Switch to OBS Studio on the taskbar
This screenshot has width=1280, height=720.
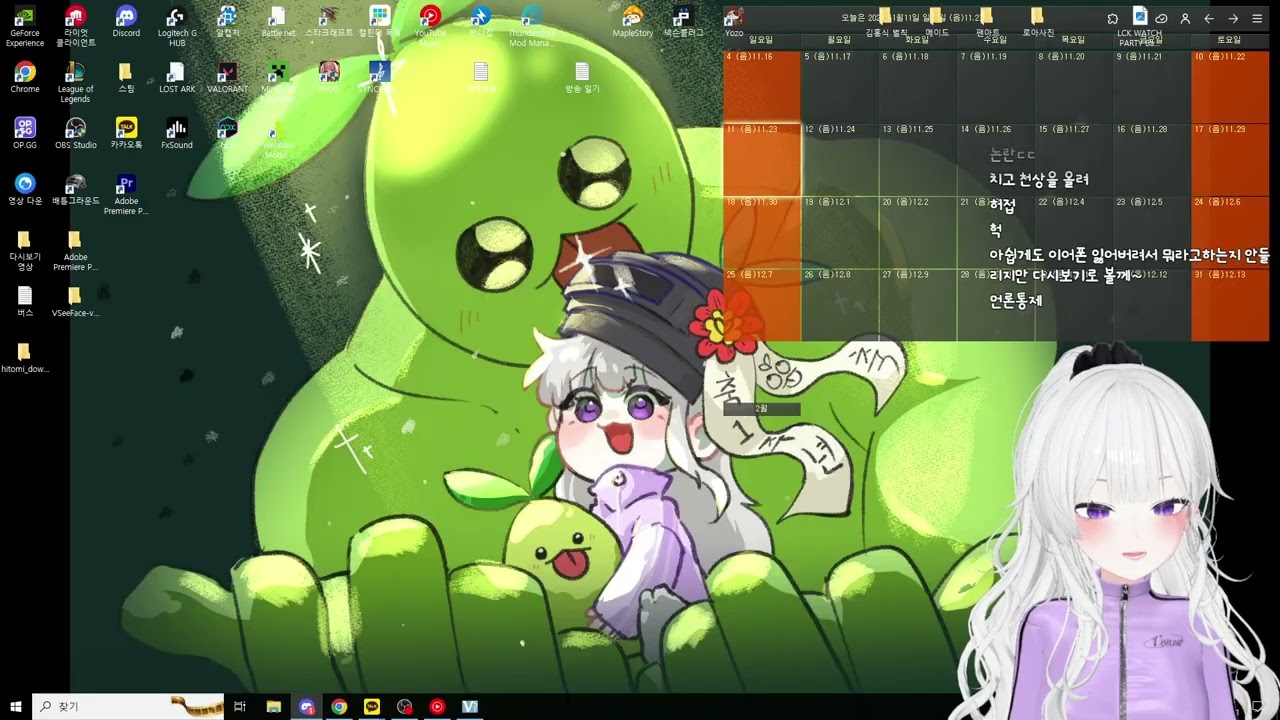(404, 706)
